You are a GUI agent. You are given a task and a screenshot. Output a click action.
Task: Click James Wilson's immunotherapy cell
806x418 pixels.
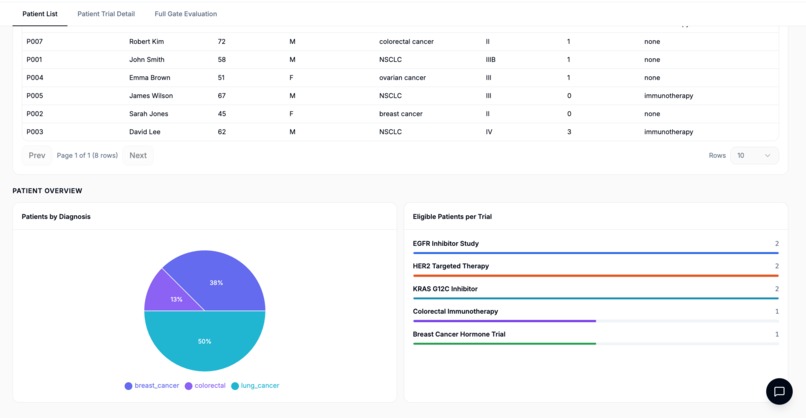(669, 96)
